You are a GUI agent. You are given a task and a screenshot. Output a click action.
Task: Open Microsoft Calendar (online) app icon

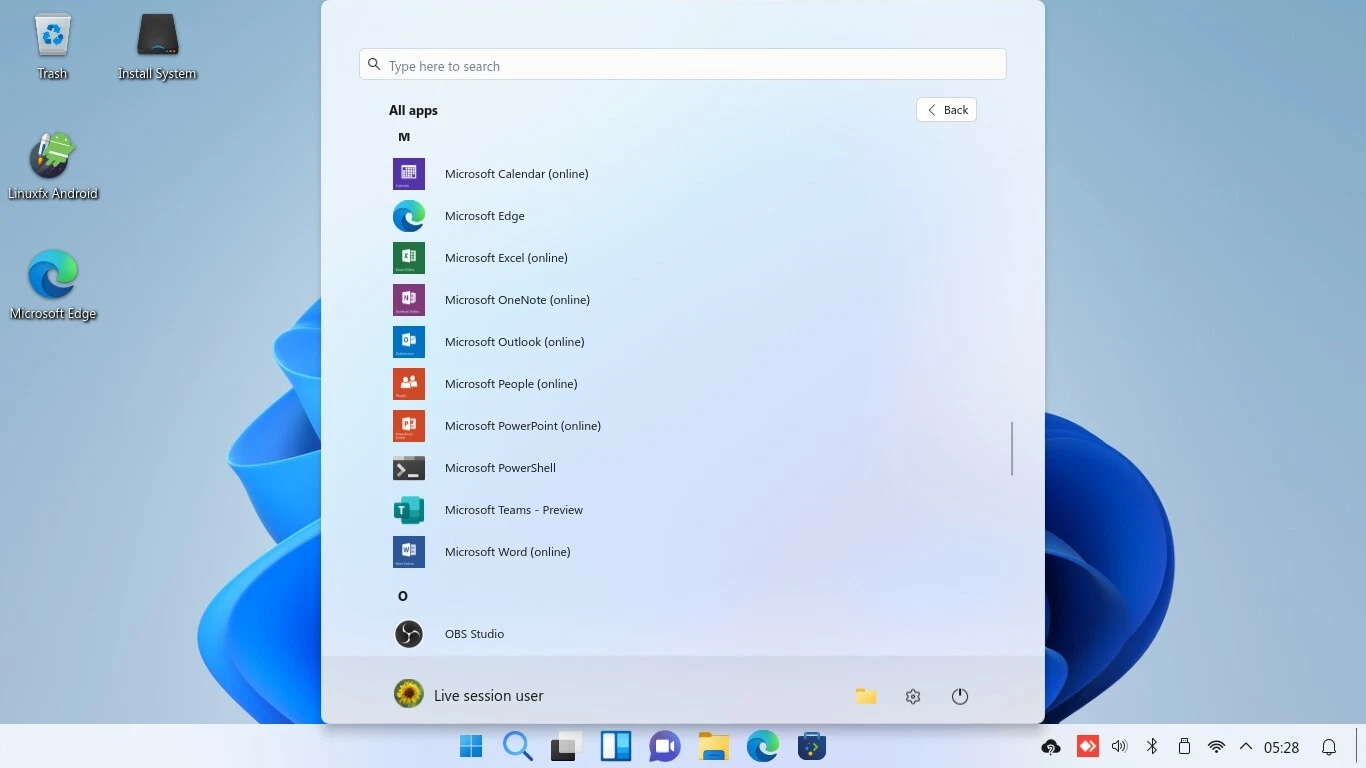pyautogui.click(x=409, y=174)
